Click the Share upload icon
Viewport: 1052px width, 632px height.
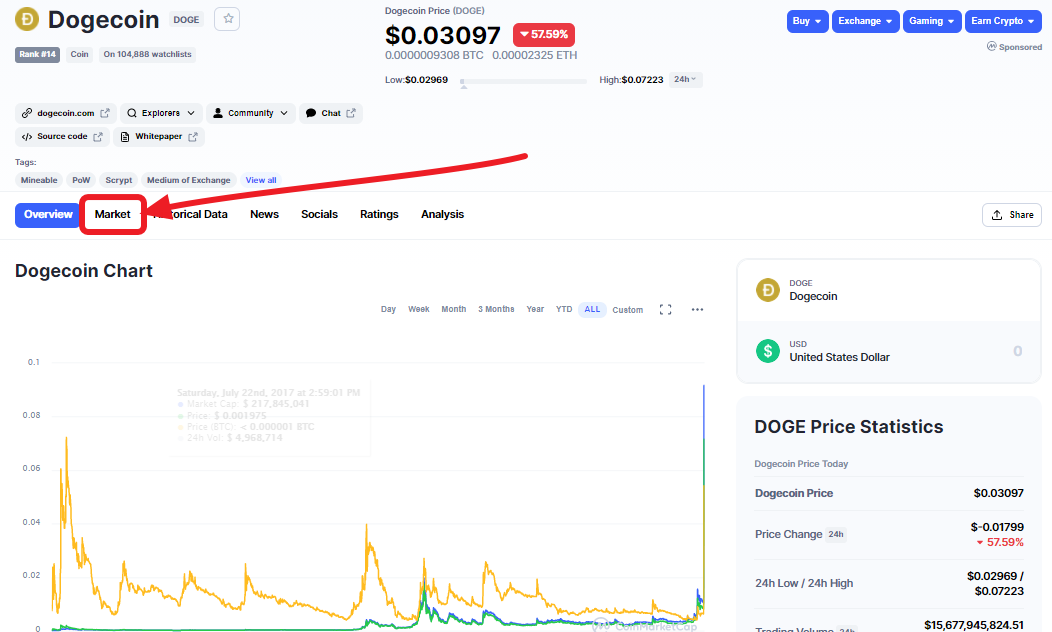997,215
